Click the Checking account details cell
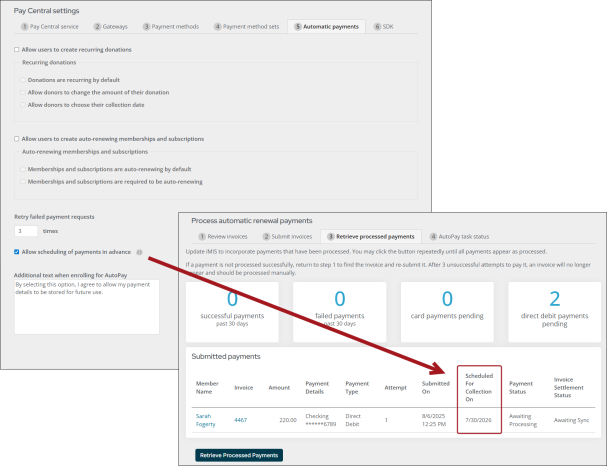The width and height of the screenshot is (607, 466). (321, 420)
